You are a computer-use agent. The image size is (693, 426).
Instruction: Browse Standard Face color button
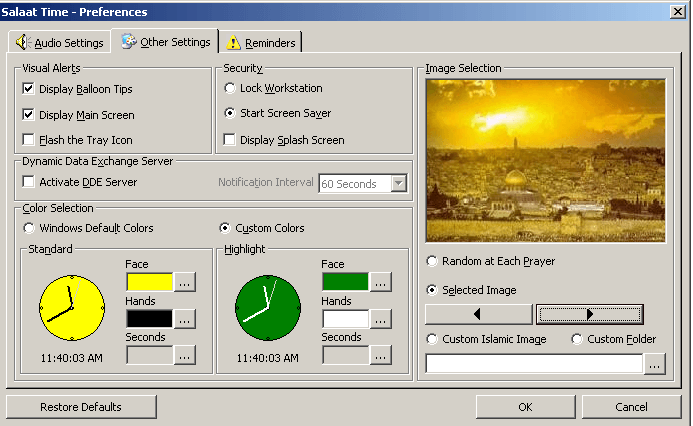[x=185, y=282]
